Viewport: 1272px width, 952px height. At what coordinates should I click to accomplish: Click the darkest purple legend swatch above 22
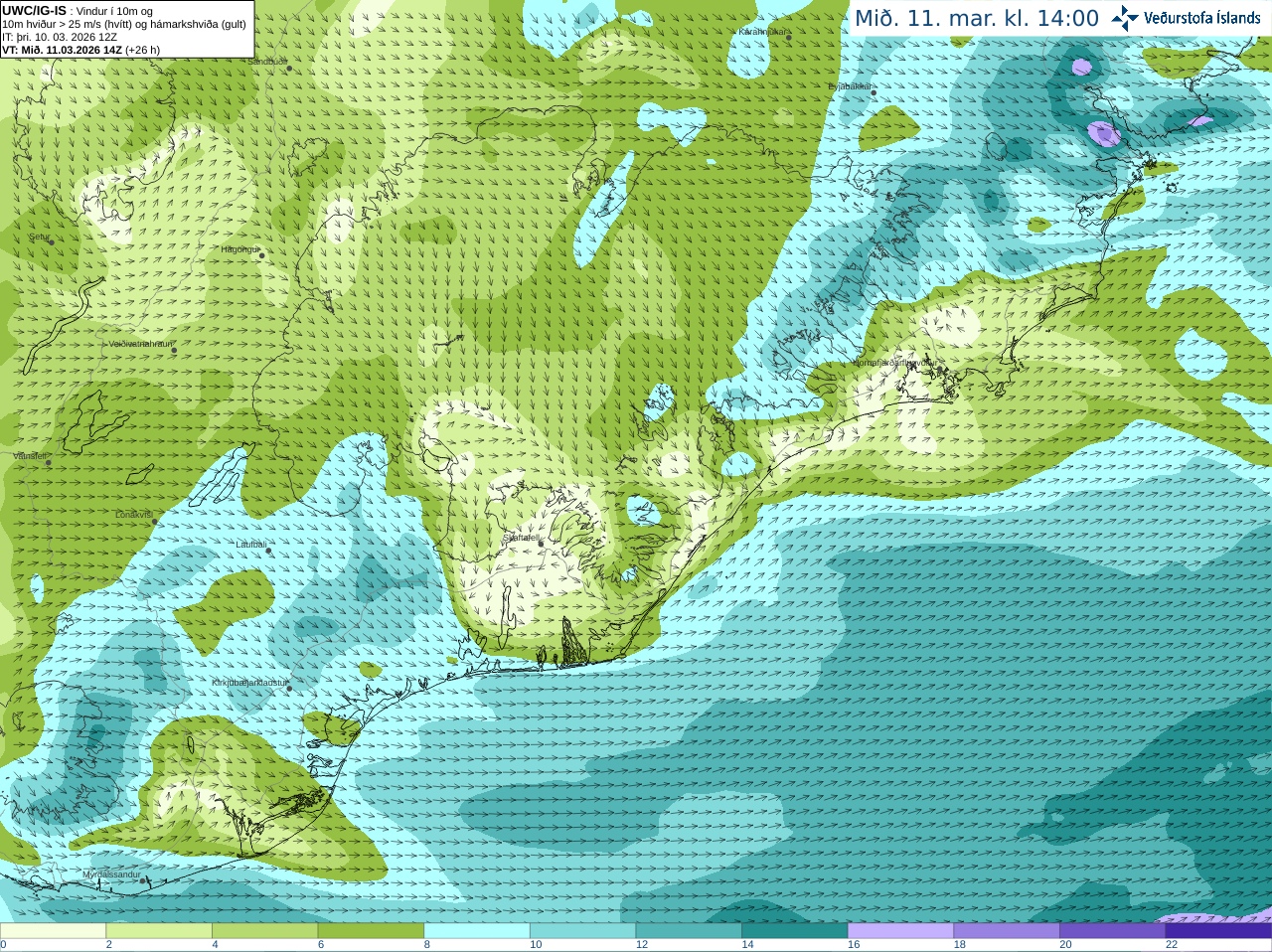pyautogui.click(x=1218, y=931)
